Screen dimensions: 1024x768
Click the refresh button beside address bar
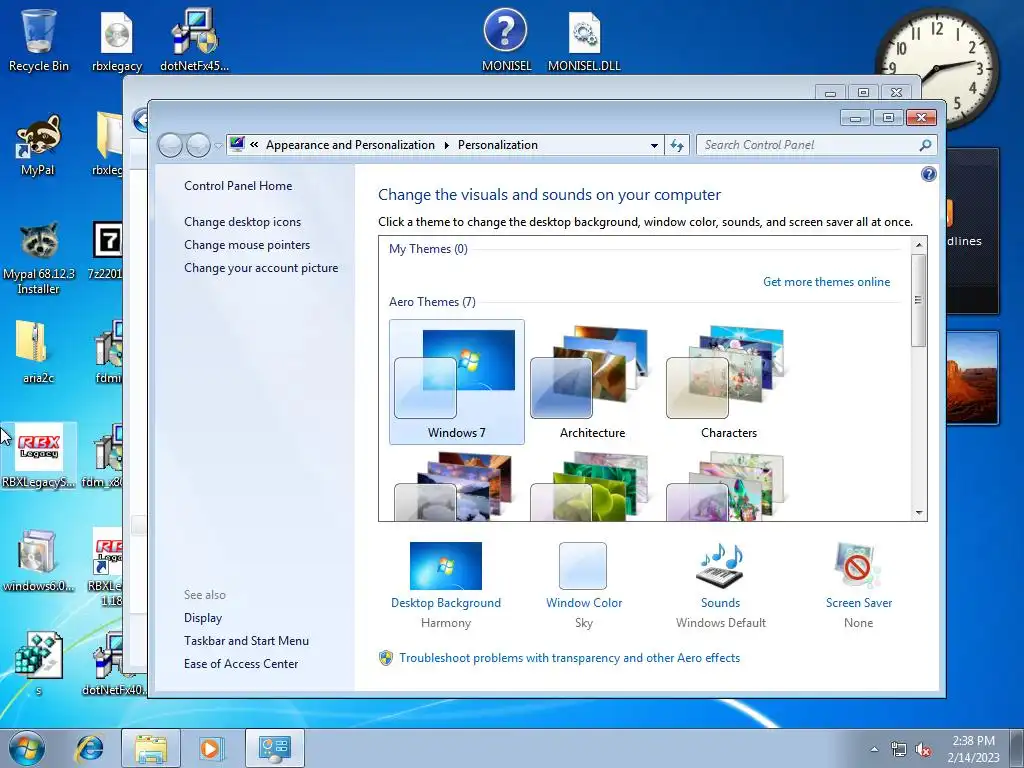pyautogui.click(x=677, y=145)
